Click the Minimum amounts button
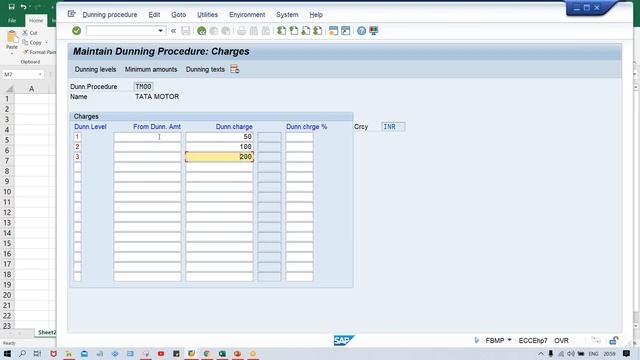This screenshot has width=640, height=360. (x=151, y=69)
